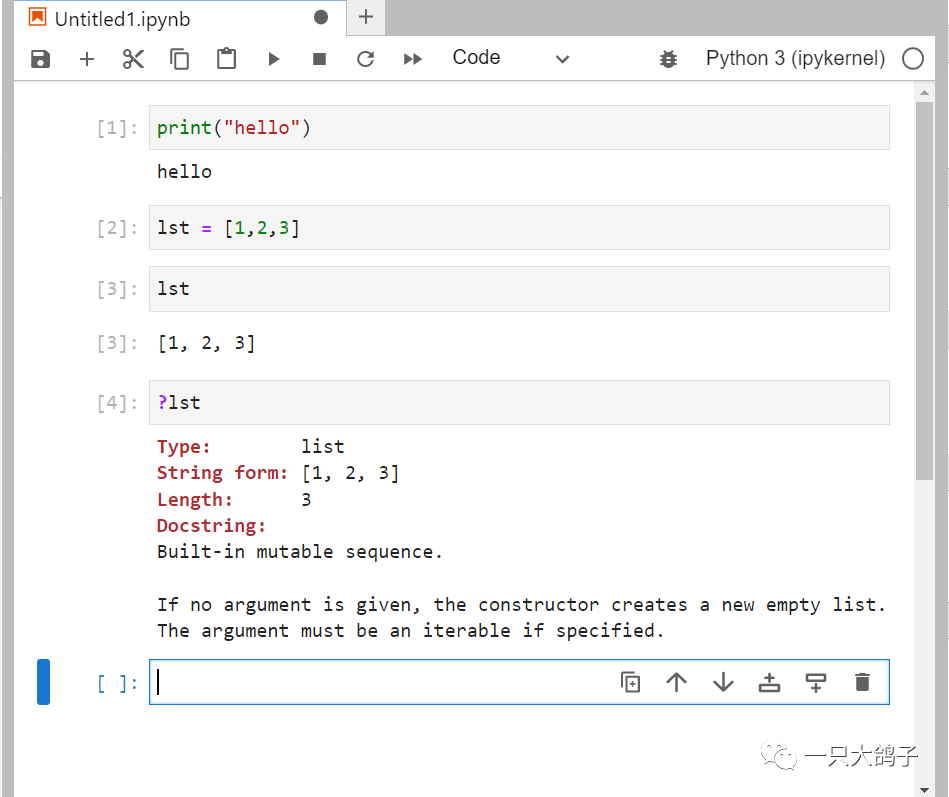Image resolution: width=949 pixels, height=797 pixels.
Task: Select the Untitled1.ipynb tab
Action: click(x=122, y=19)
